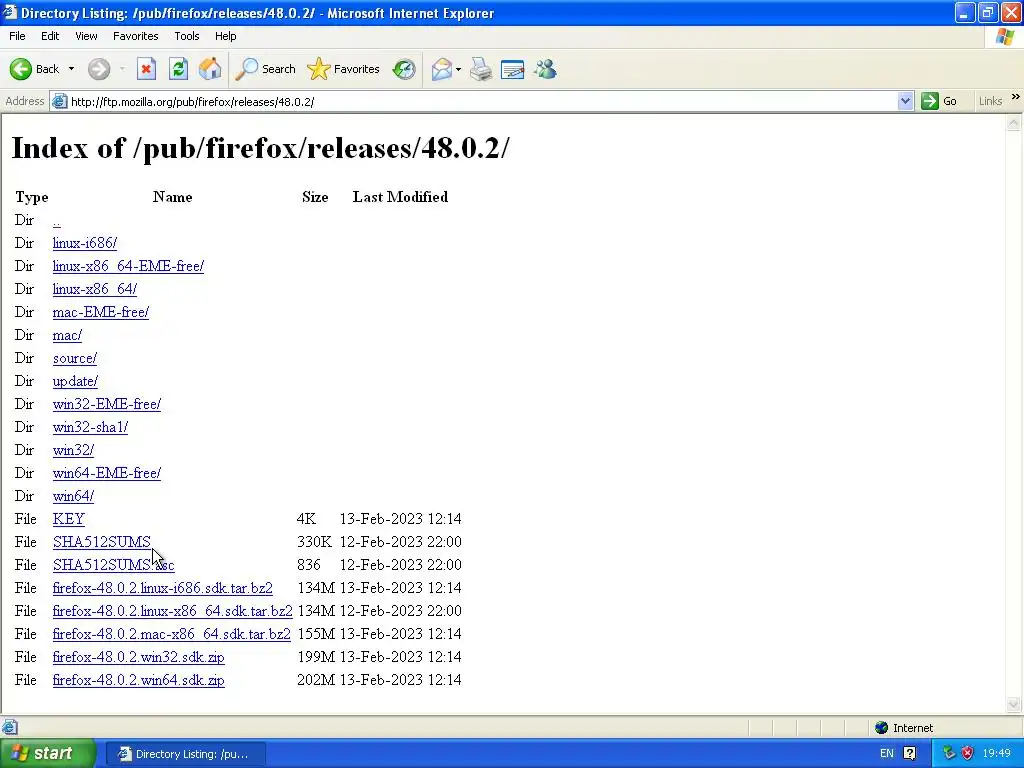Open the source/ directory link
Image resolution: width=1024 pixels, height=768 pixels.
pos(74,358)
